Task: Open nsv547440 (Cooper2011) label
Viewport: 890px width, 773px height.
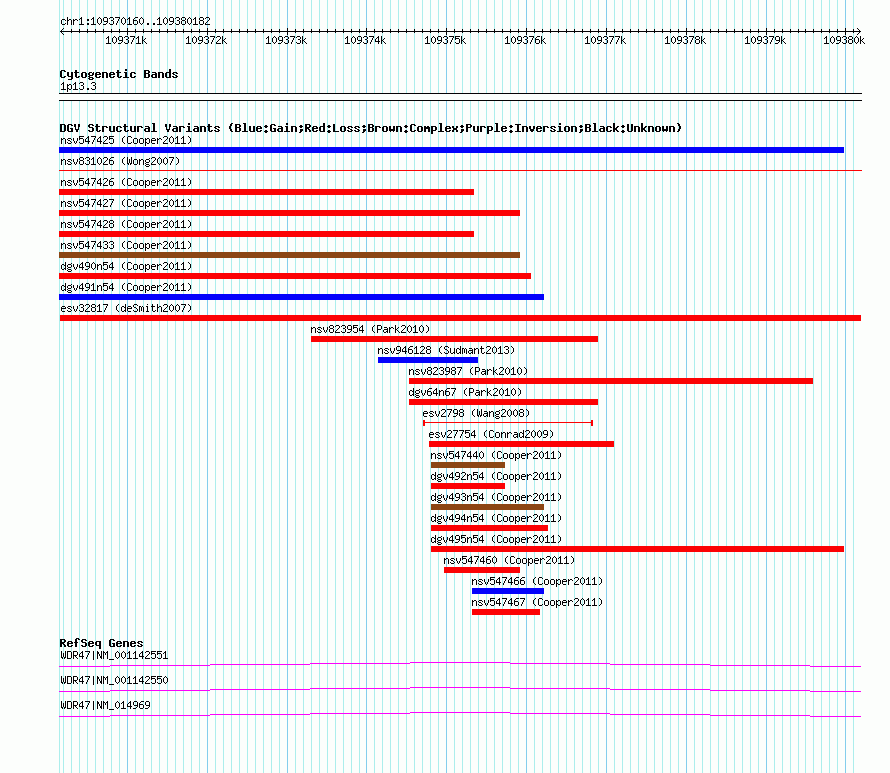Action: click(x=496, y=455)
